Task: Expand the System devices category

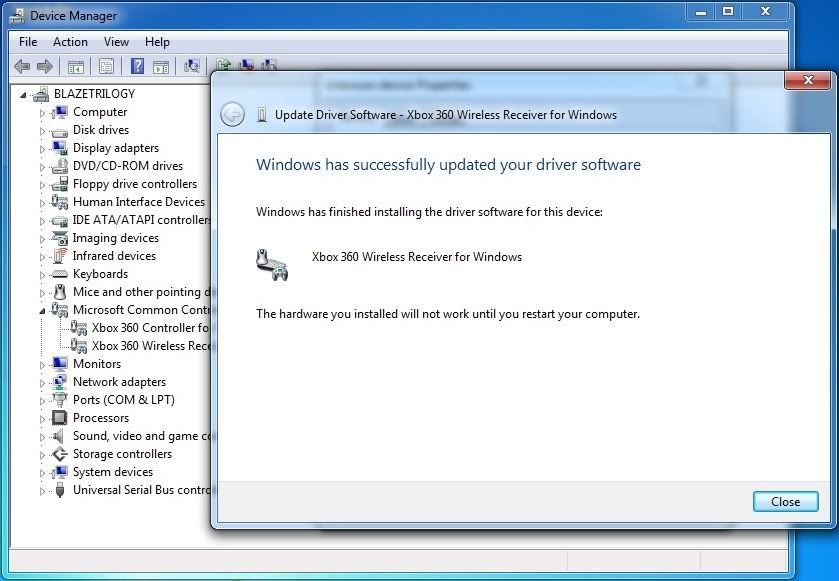Action: tap(42, 473)
